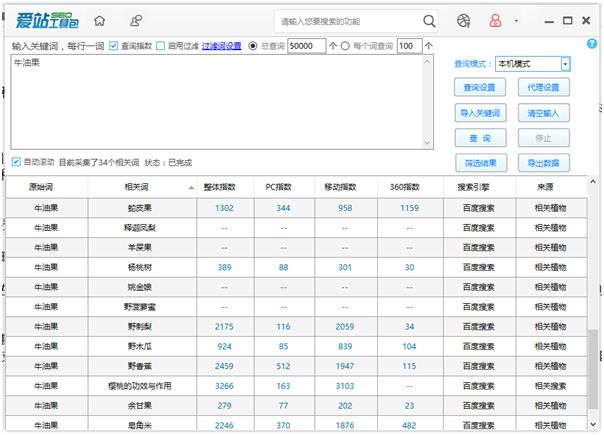Enable the 启用过滤 checkbox

pyautogui.click(x=161, y=46)
